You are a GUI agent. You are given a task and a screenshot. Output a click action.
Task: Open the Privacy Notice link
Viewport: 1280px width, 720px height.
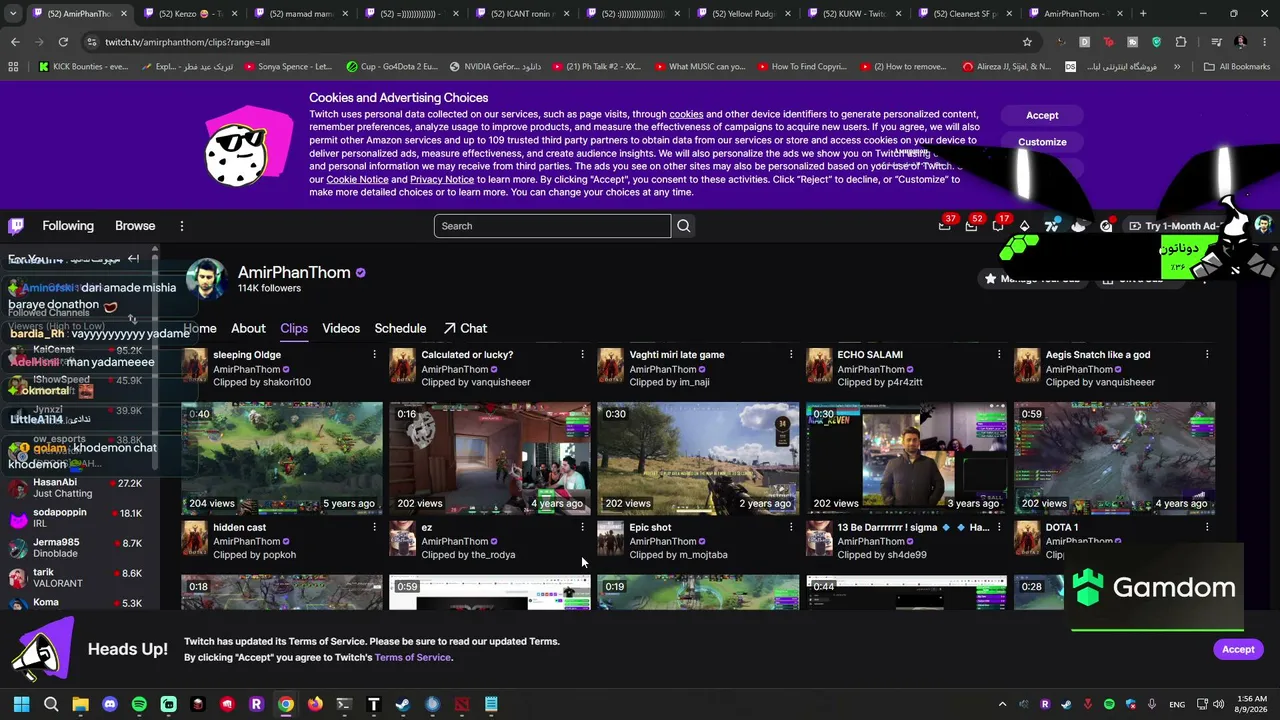pos(442,179)
